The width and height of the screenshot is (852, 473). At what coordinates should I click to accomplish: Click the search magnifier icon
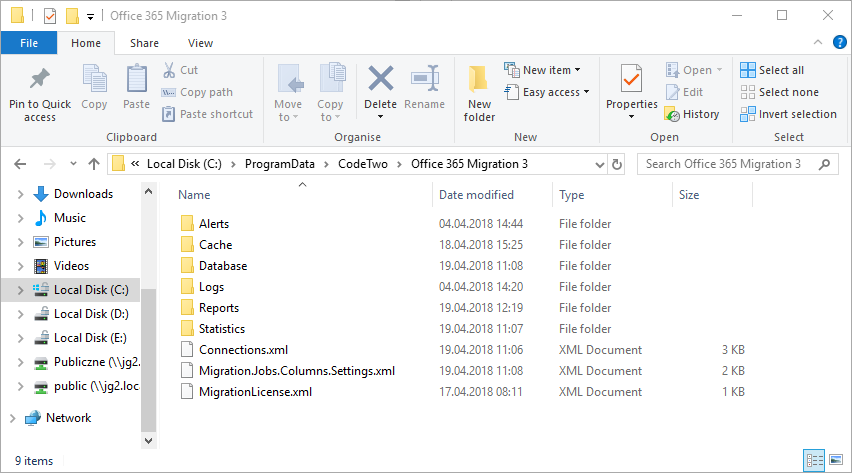tap(824, 164)
